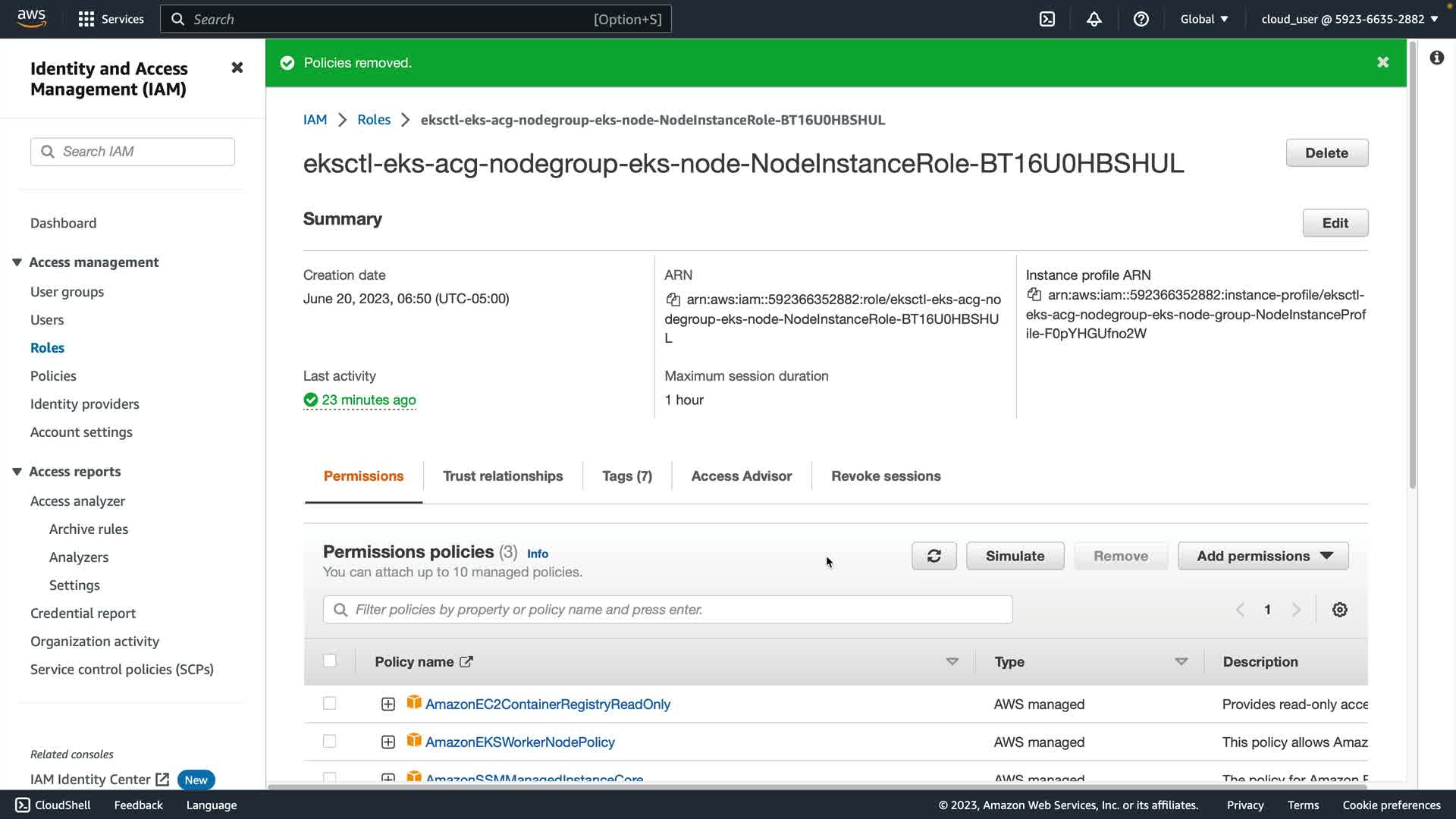
Task: Open the Access Advisor tab
Action: (x=741, y=476)
